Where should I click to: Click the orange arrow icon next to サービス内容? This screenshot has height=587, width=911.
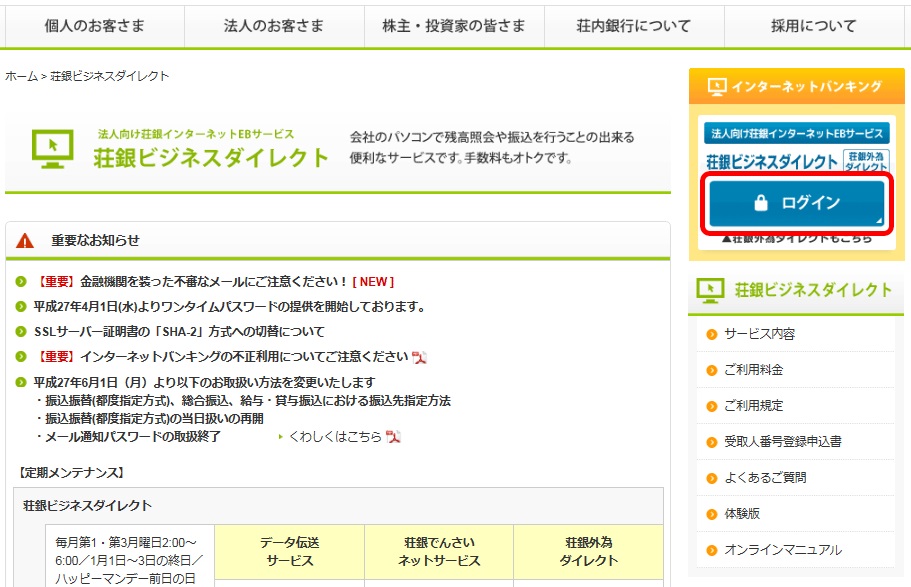click(x=712, y=334)
